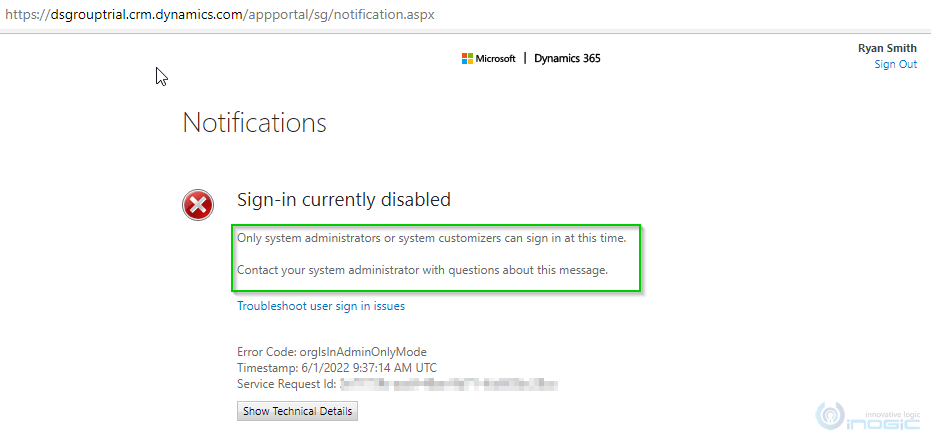This screenshot has width=931, height=444.
Task: Click the Notifications page heading
Action: point(254,123)
